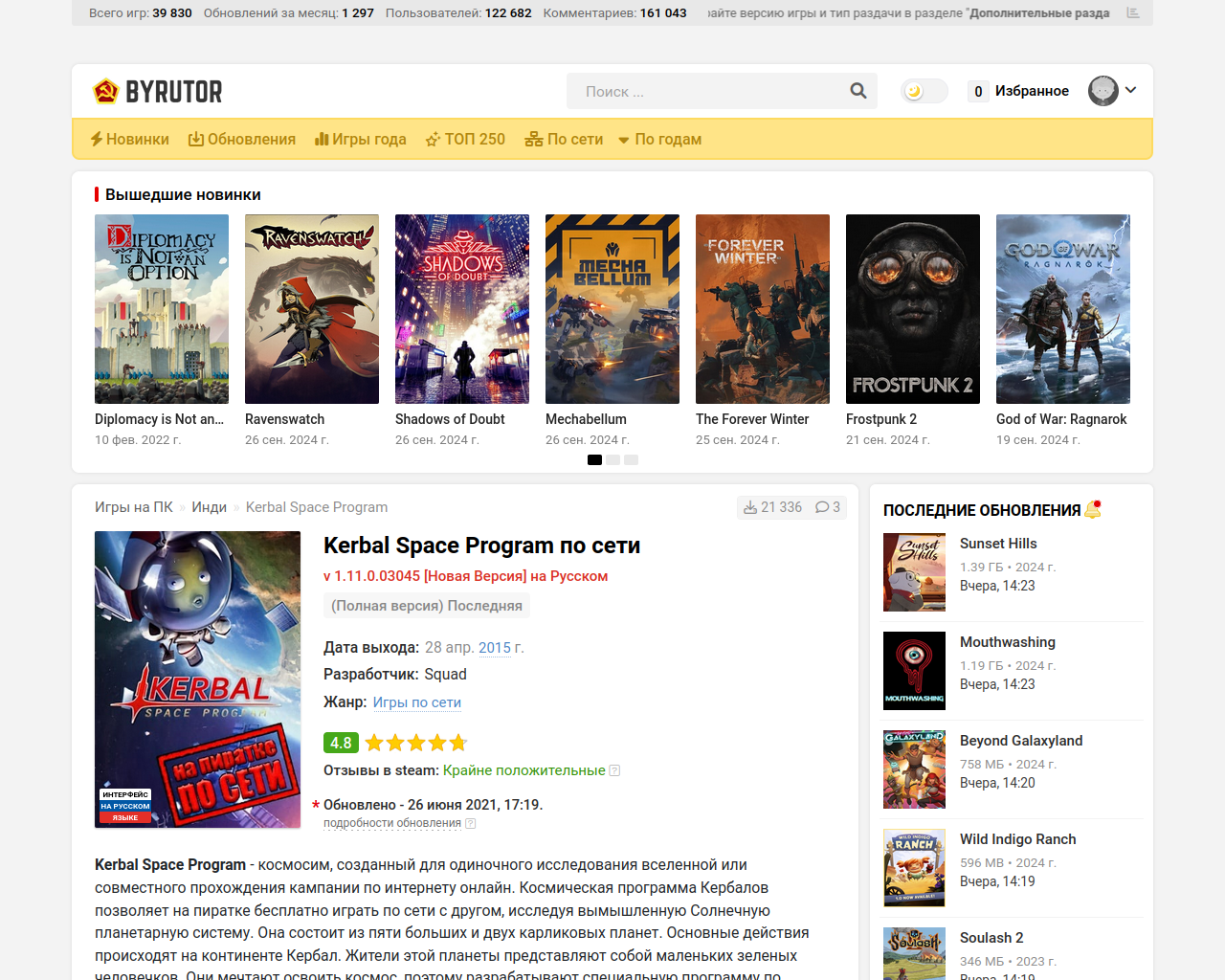This screenshot has width=1225, height=980.
Task: Open Mouthwashing thumbnail
Action: pos(914,671)
